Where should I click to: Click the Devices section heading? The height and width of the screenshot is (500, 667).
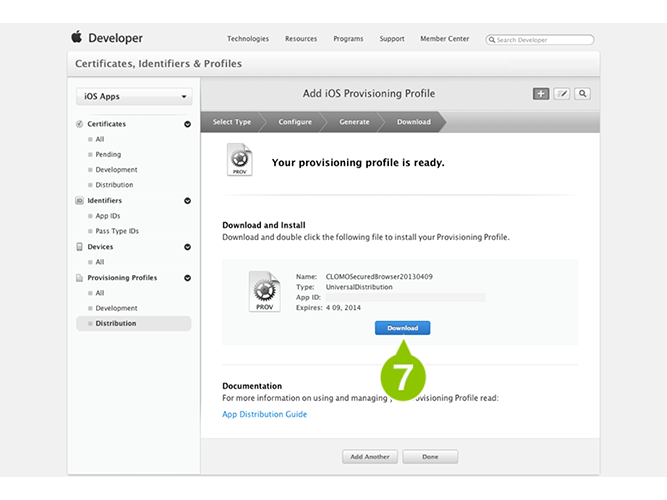tap(100, 247)
